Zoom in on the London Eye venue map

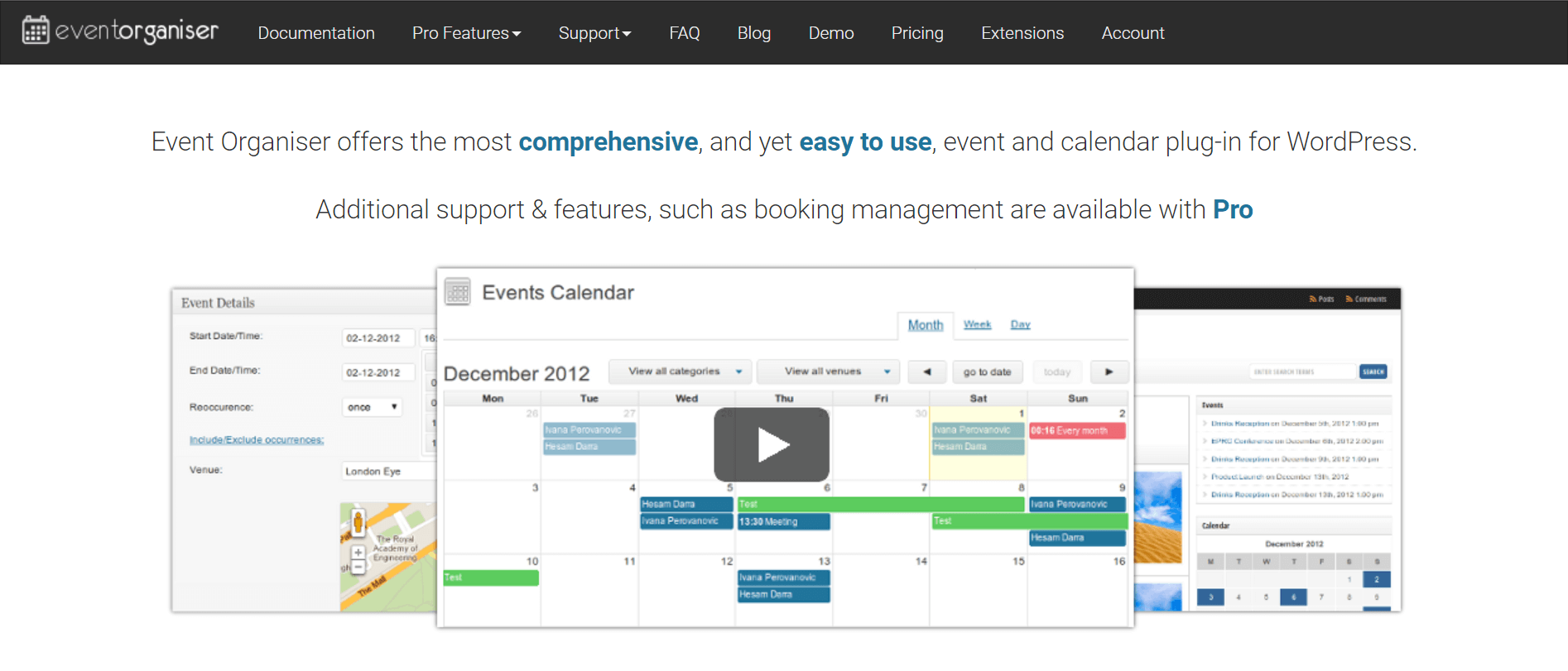tap(358, 554)
